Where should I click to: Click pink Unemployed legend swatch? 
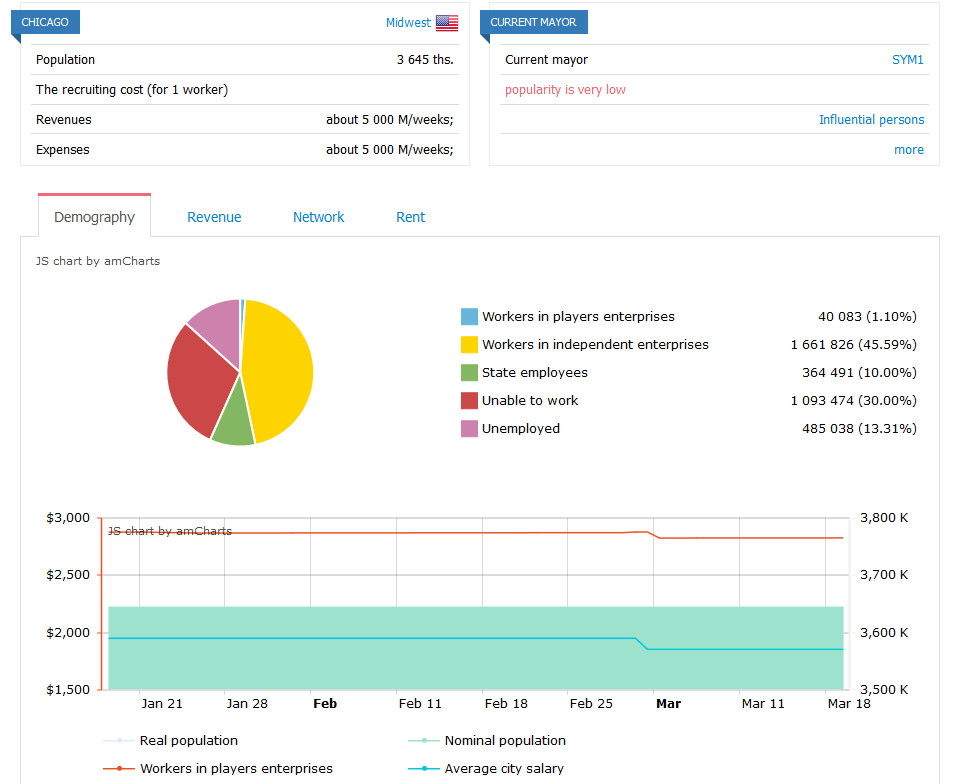point(469,428)
